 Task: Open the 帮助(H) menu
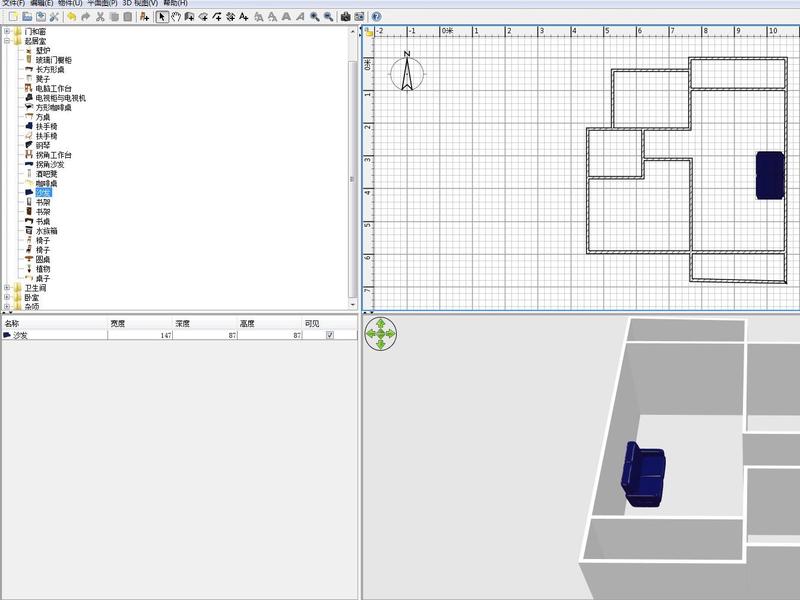click(x=175, y=3)
